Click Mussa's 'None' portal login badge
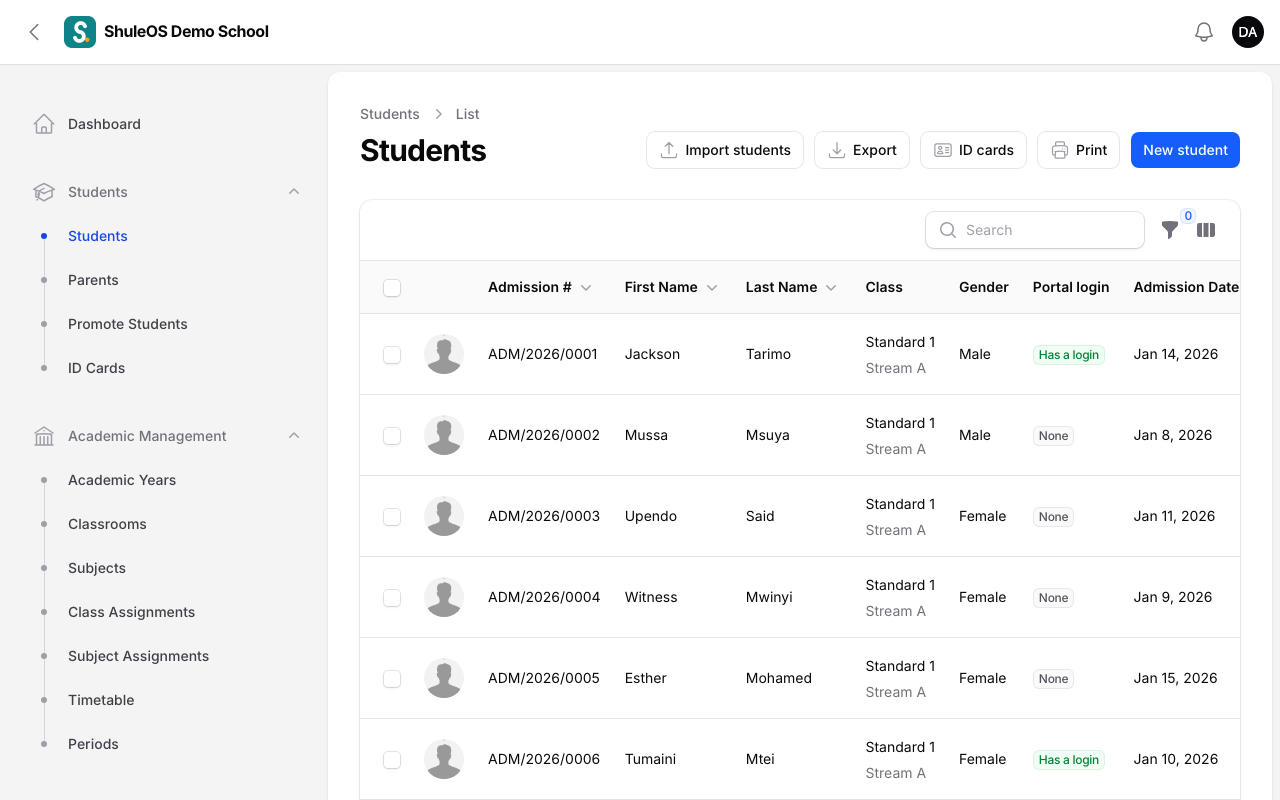This screenshot has height=800, width=1280. click(x=1053, y=436)
